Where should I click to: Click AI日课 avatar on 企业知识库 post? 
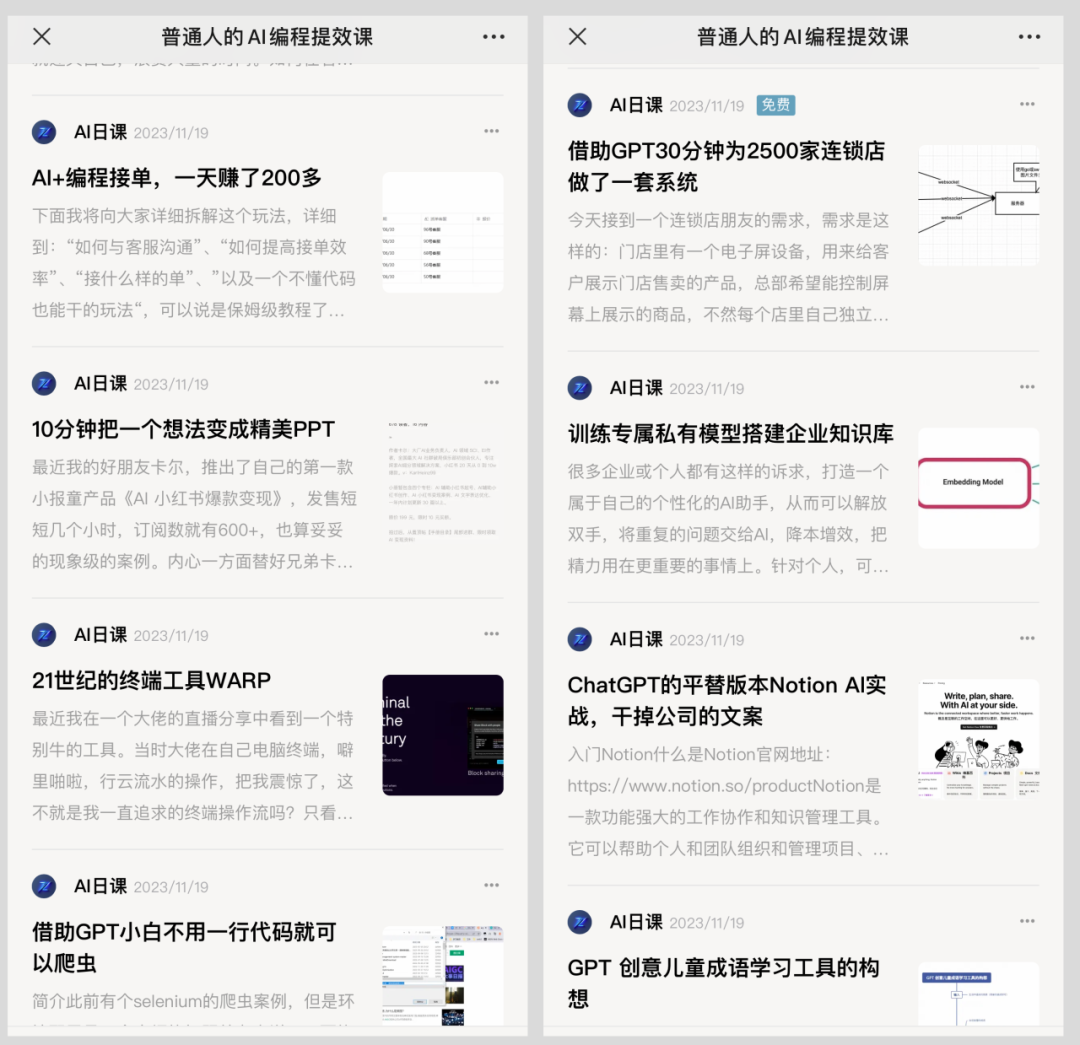(580, 388)
